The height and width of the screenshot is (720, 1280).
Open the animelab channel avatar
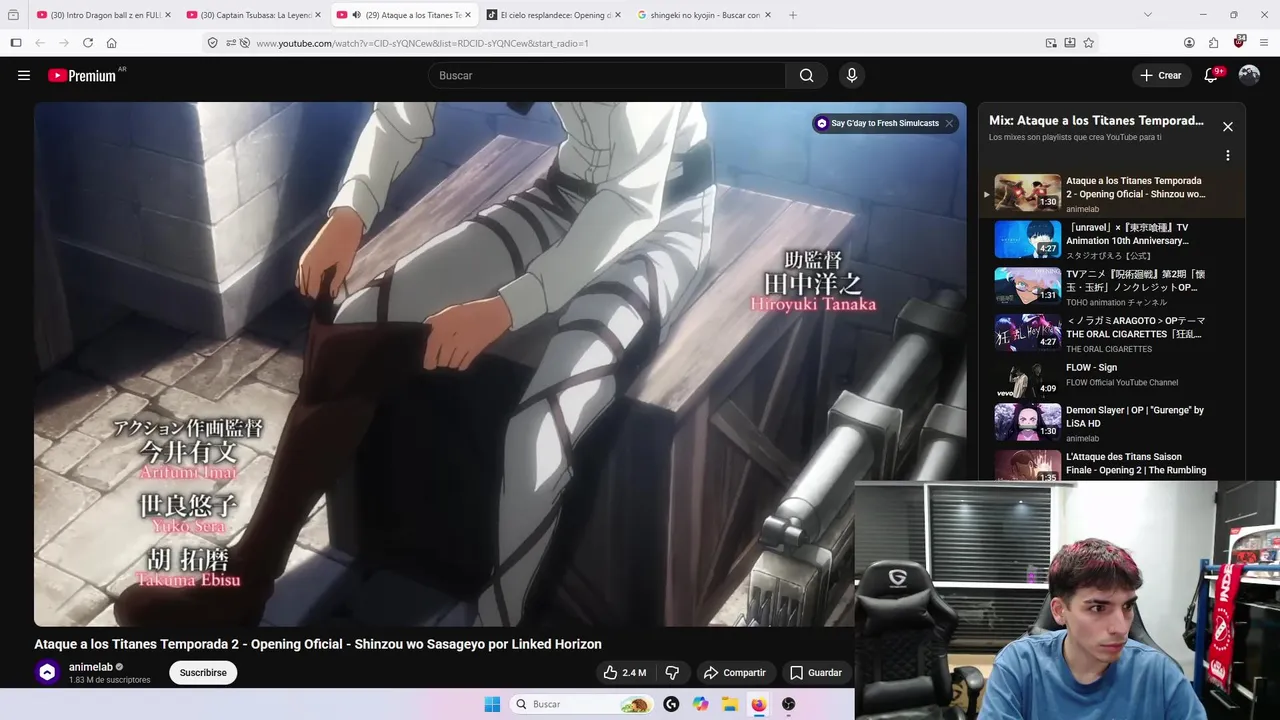pos(47,673)
